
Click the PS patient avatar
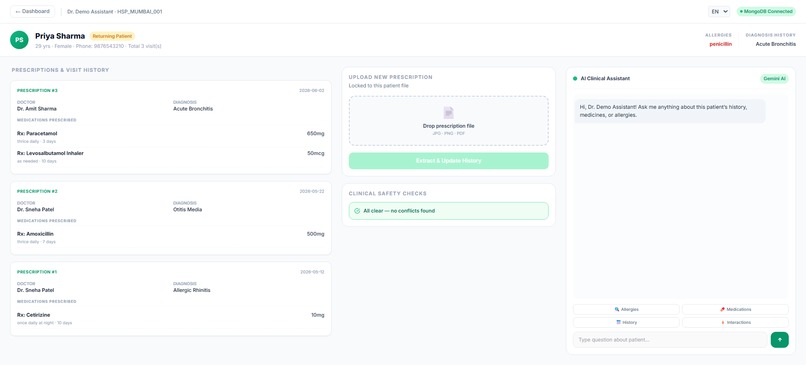pyautogui.click(x=20, y=40)
